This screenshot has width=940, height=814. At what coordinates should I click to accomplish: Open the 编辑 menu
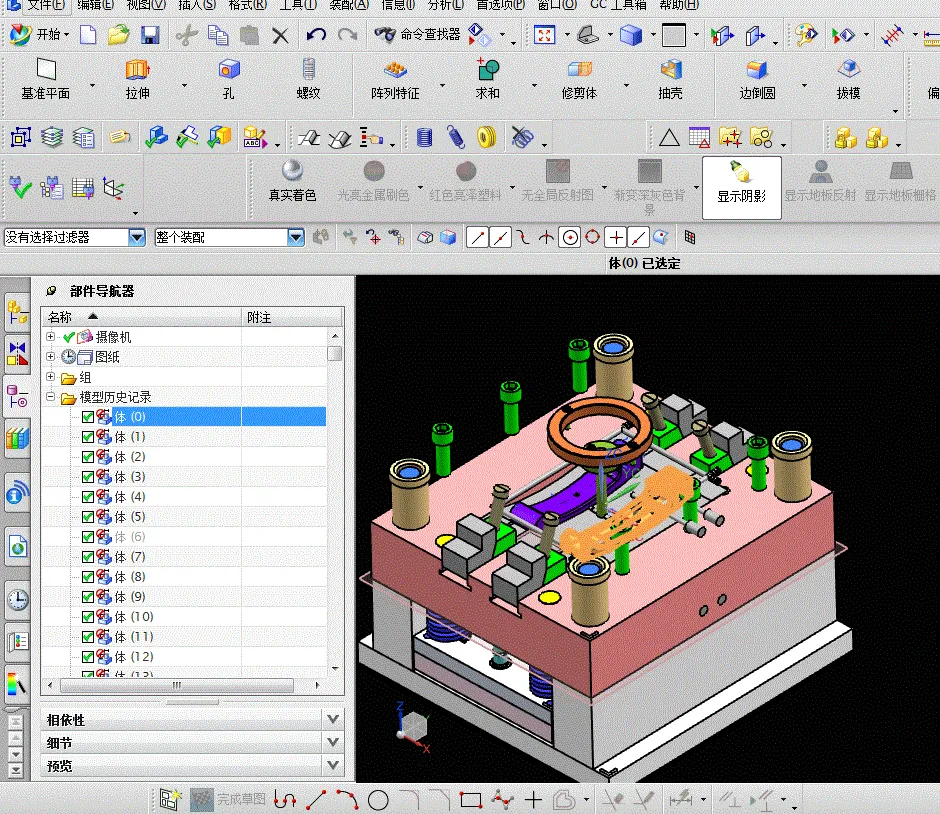(x=95, y=5)
